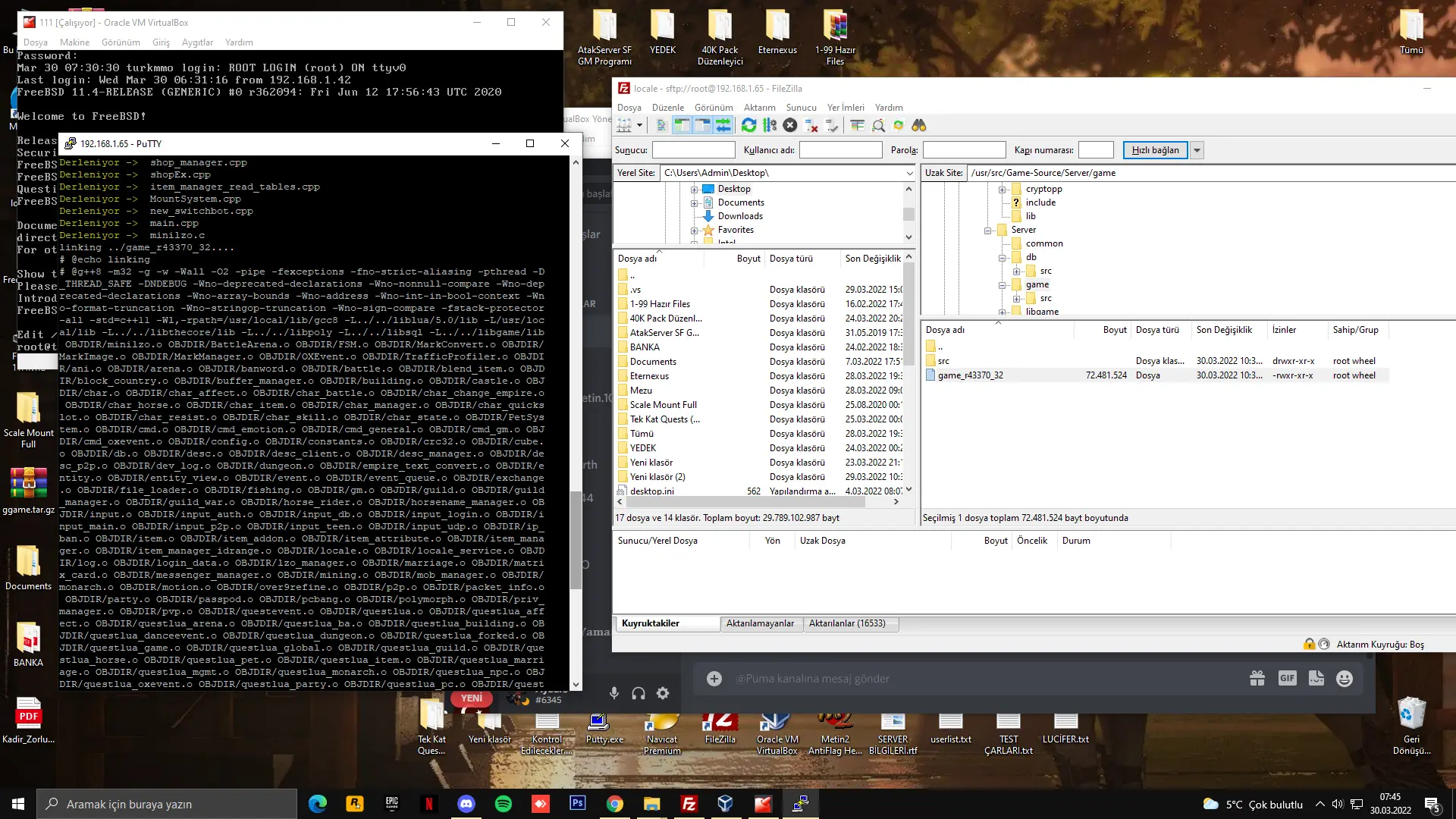This screenshot has width=1456, height=819.
Task: Open Sunucu menu in FileZilla
Action: pyautogui.click(x=801, y=108)
